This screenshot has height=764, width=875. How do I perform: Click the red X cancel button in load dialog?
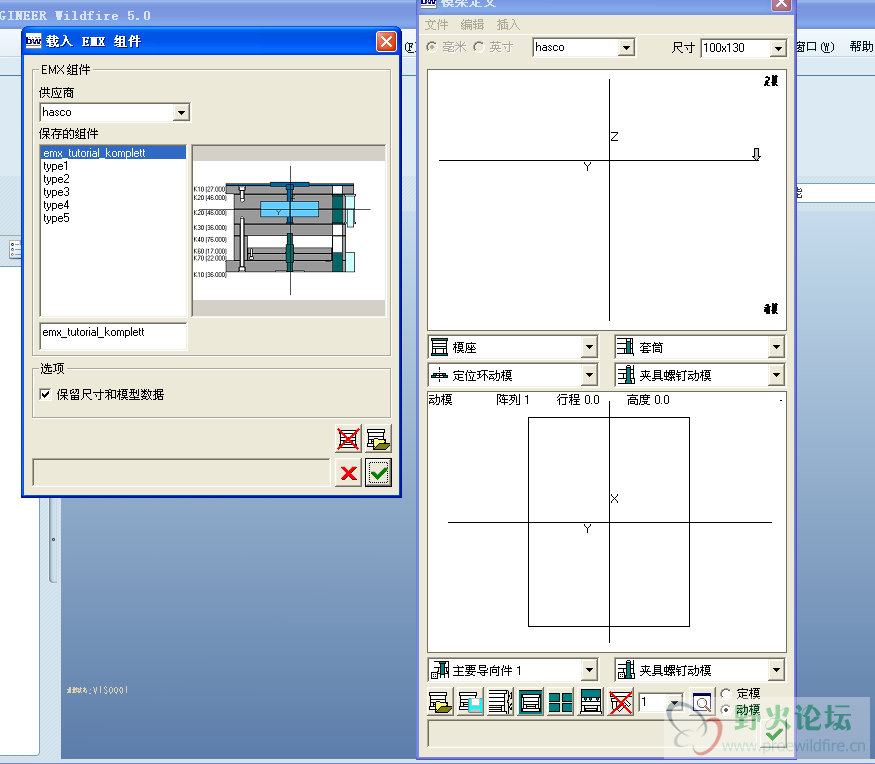tap(349, 473)
